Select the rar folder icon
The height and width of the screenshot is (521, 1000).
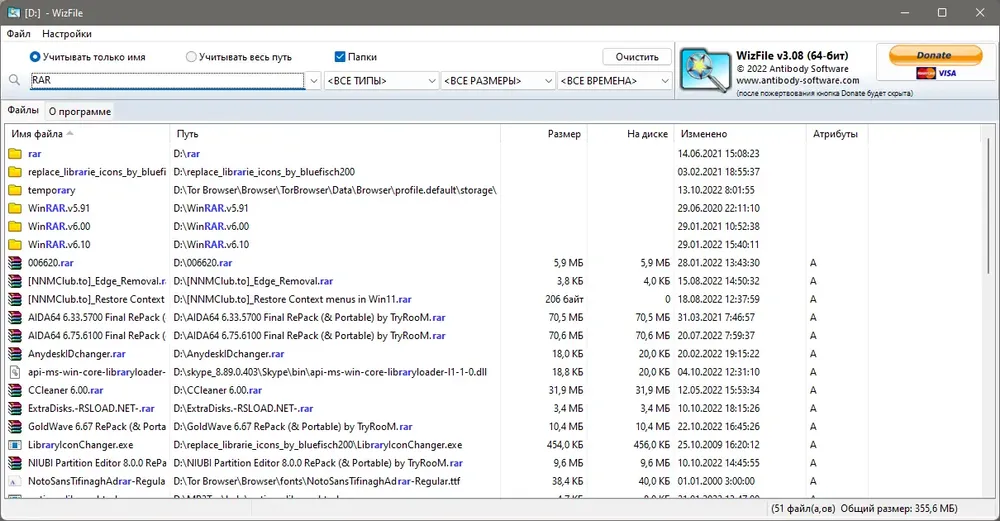pyautogui.click(x=15, y=154)
